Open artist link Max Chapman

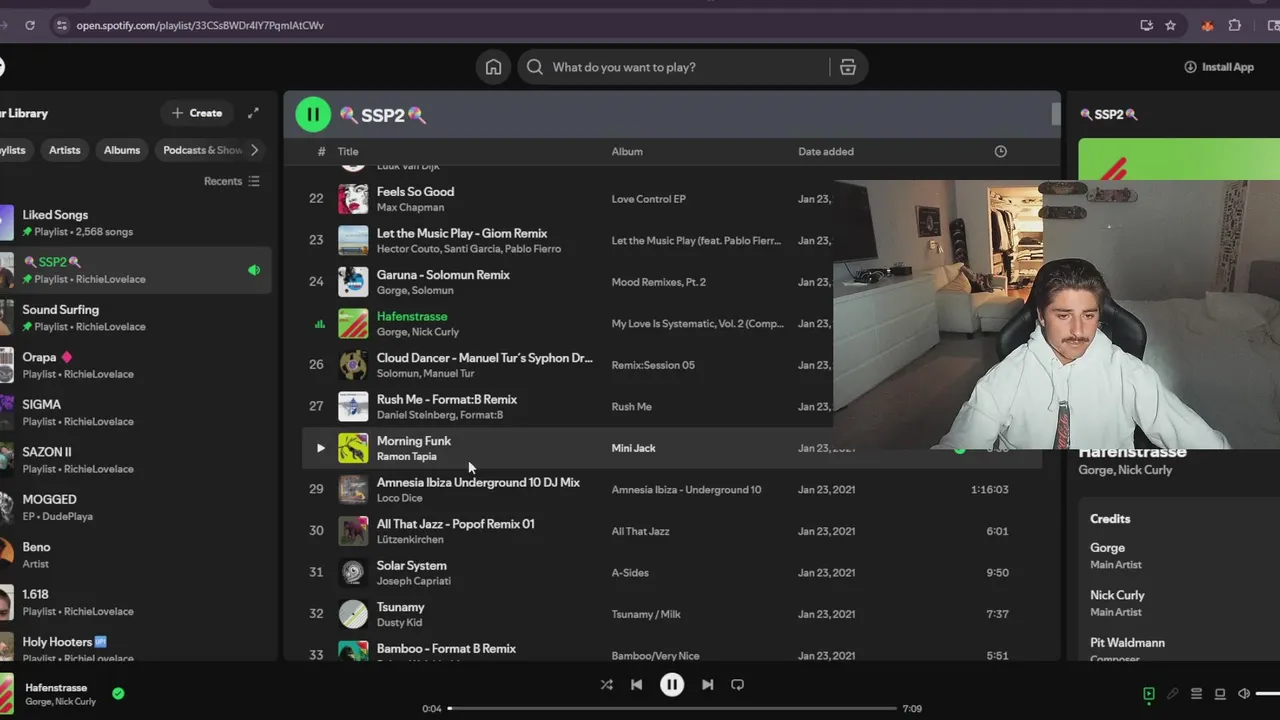click(410, 207)
